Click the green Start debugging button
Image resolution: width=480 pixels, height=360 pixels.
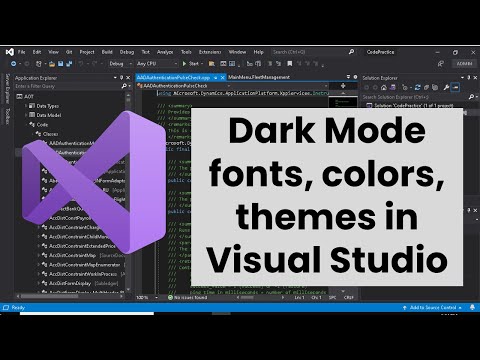click(190, 63)
